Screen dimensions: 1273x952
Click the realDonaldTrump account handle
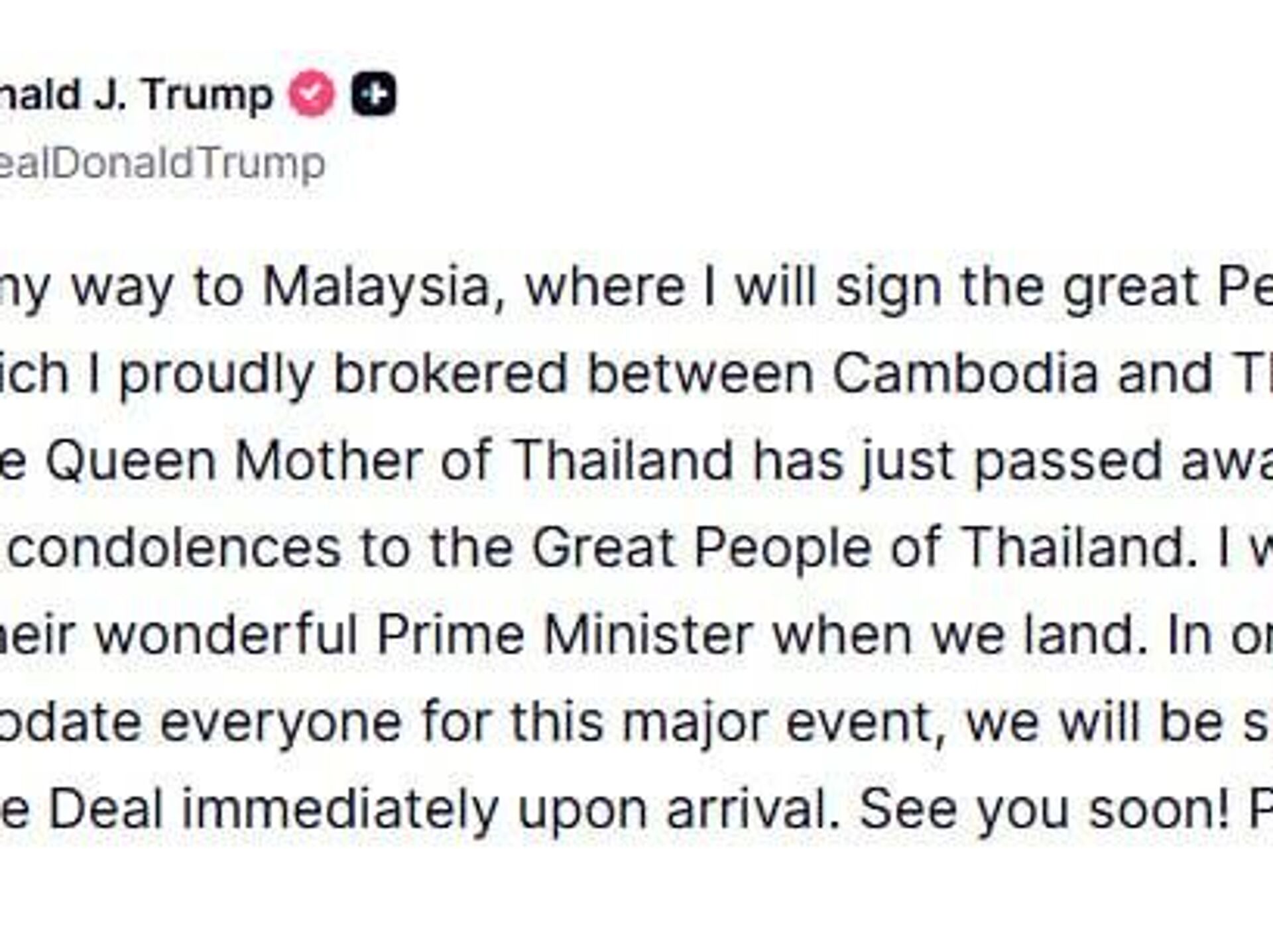161,163
